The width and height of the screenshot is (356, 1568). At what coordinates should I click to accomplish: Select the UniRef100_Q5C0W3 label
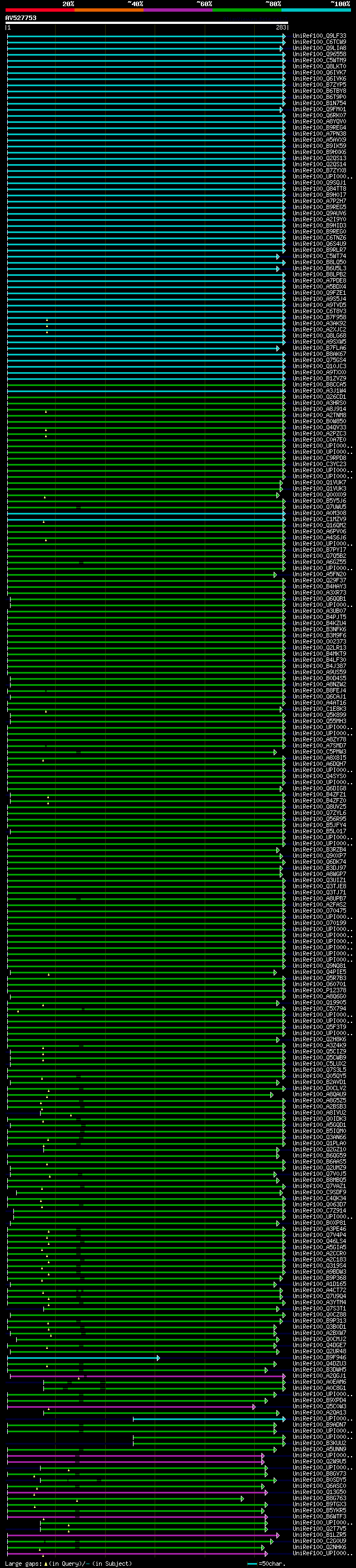point(319,1407)
